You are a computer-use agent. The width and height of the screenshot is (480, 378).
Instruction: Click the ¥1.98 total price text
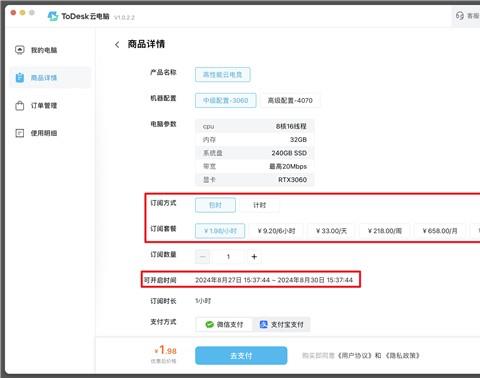pyautogui.click(x=166, y=350)
